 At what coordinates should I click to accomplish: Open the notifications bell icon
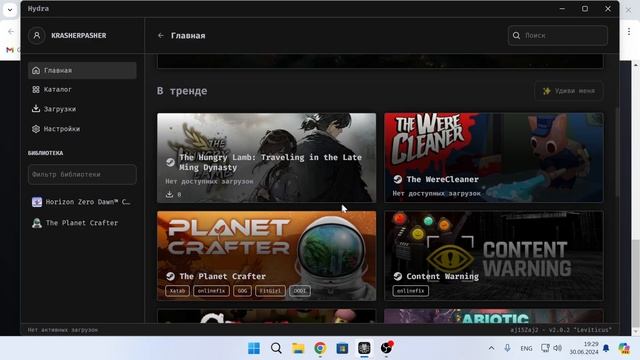pos(606,348)
